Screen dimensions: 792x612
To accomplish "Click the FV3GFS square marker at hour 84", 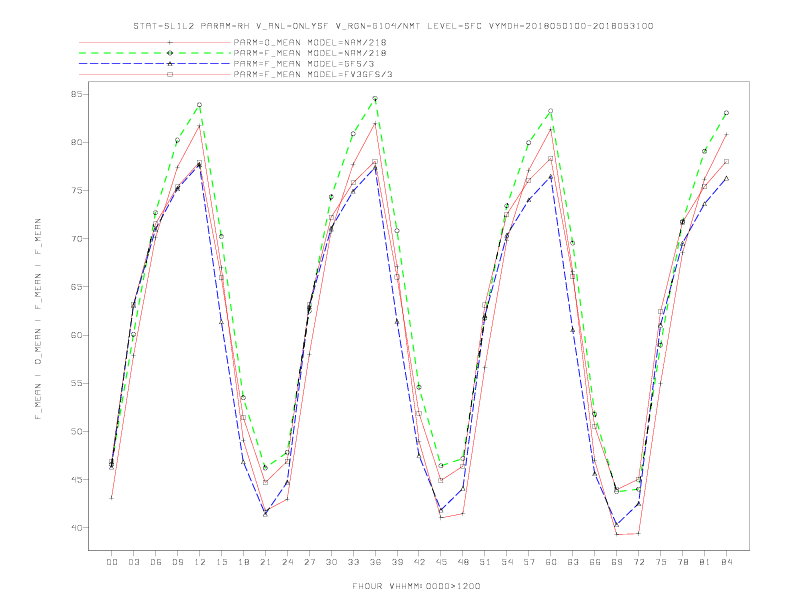I will coord(727,162).
